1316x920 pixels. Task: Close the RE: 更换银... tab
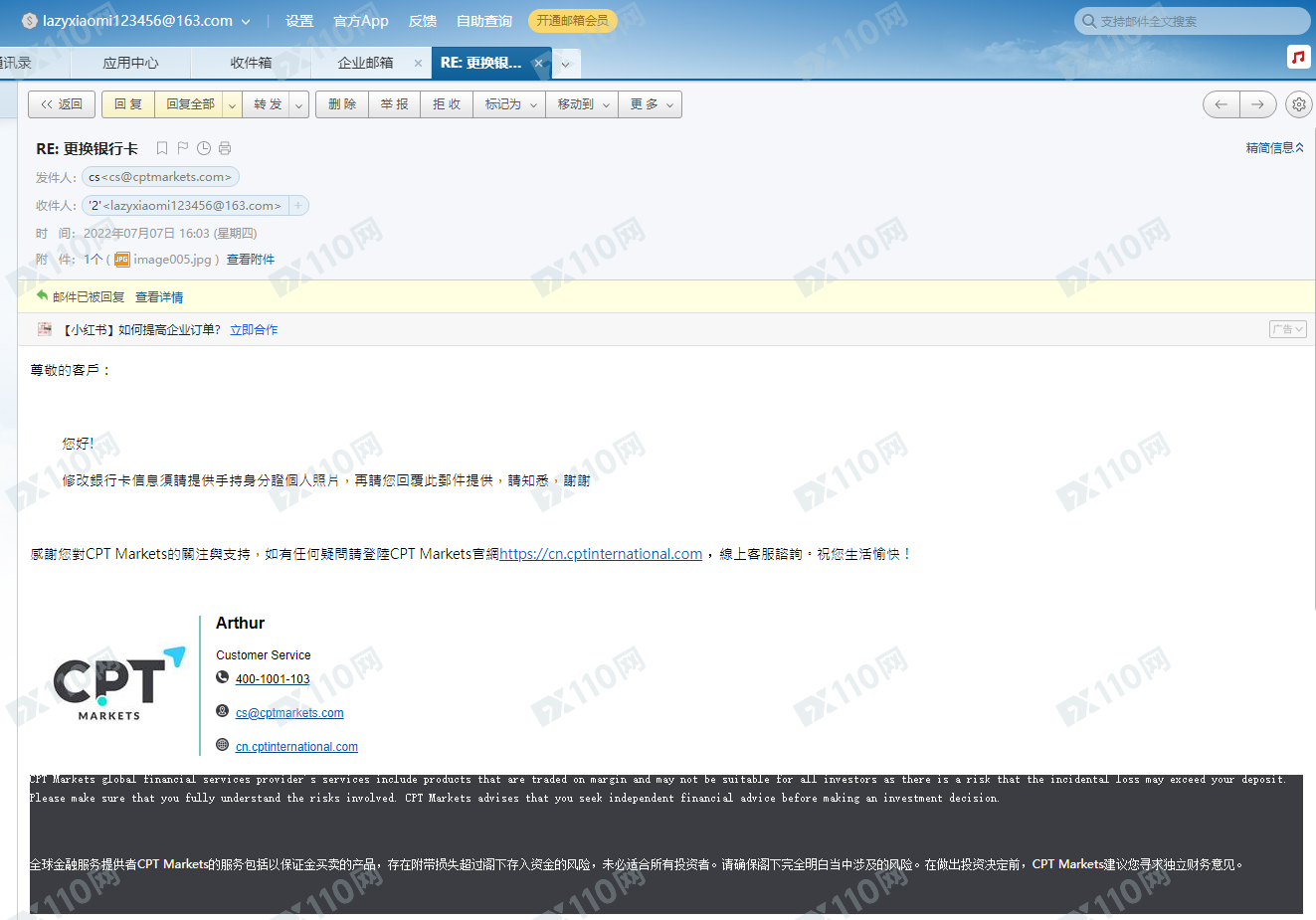[538, 63]
